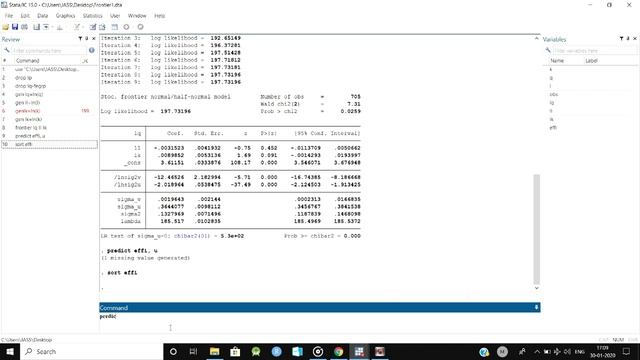
Task: Open the User menu
Action: click(115, 16)
